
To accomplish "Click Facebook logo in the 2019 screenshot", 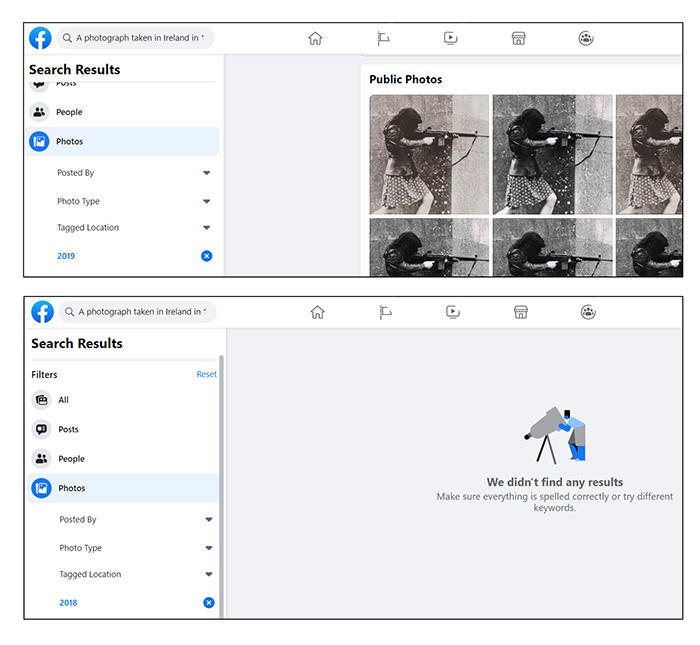I will 40,38.
